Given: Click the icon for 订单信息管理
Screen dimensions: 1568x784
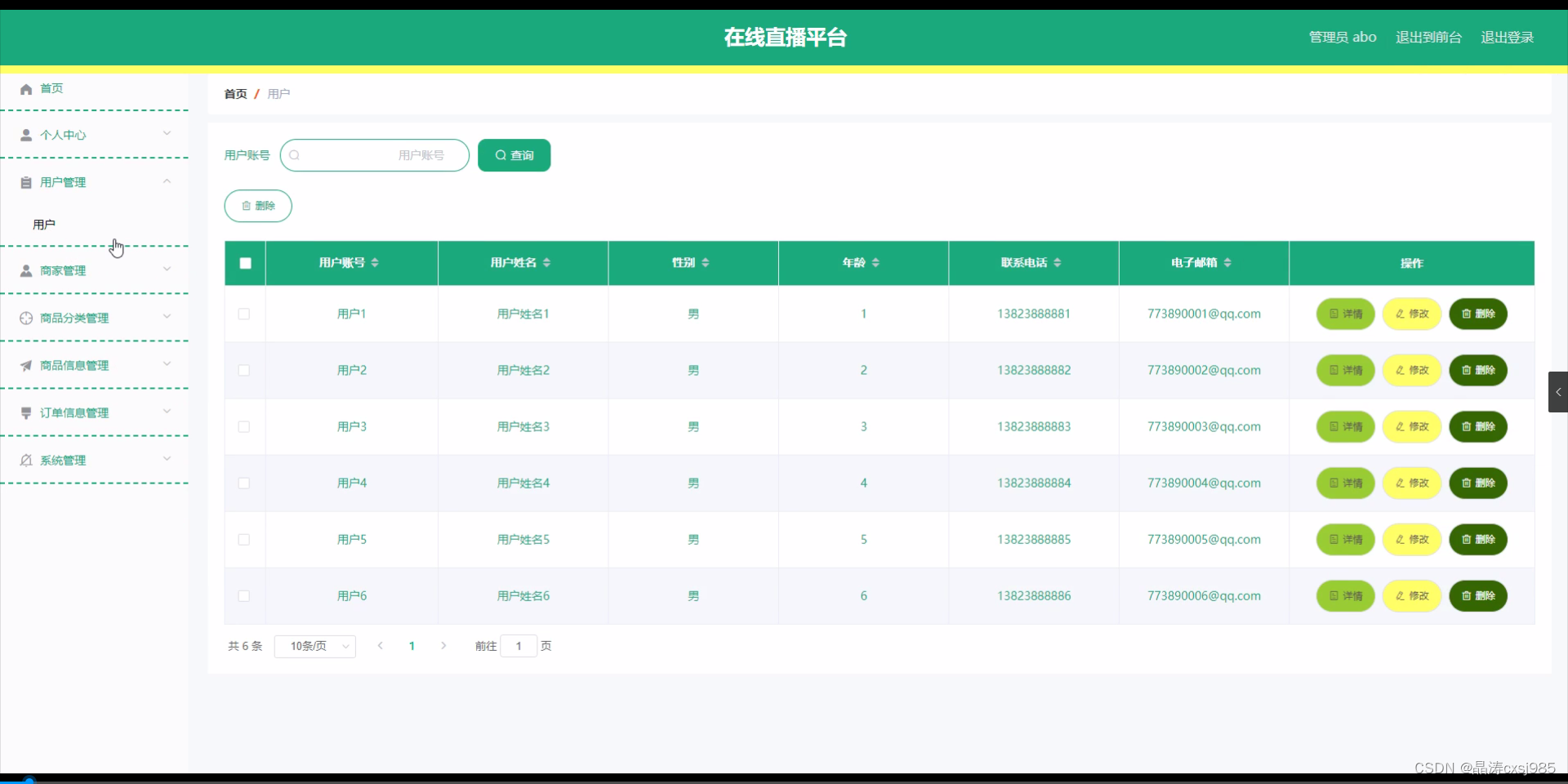Looking at the screenshot, I should [x=26, y=412].
